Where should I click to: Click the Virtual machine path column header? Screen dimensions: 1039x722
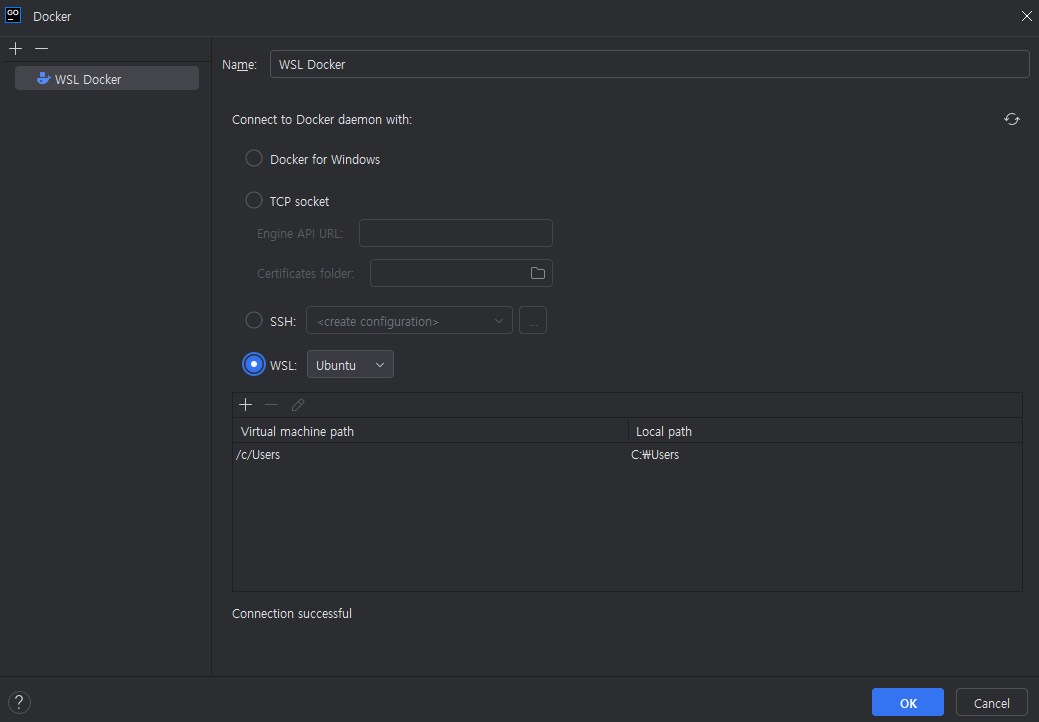pyautogui.click(x=430, y=431)
